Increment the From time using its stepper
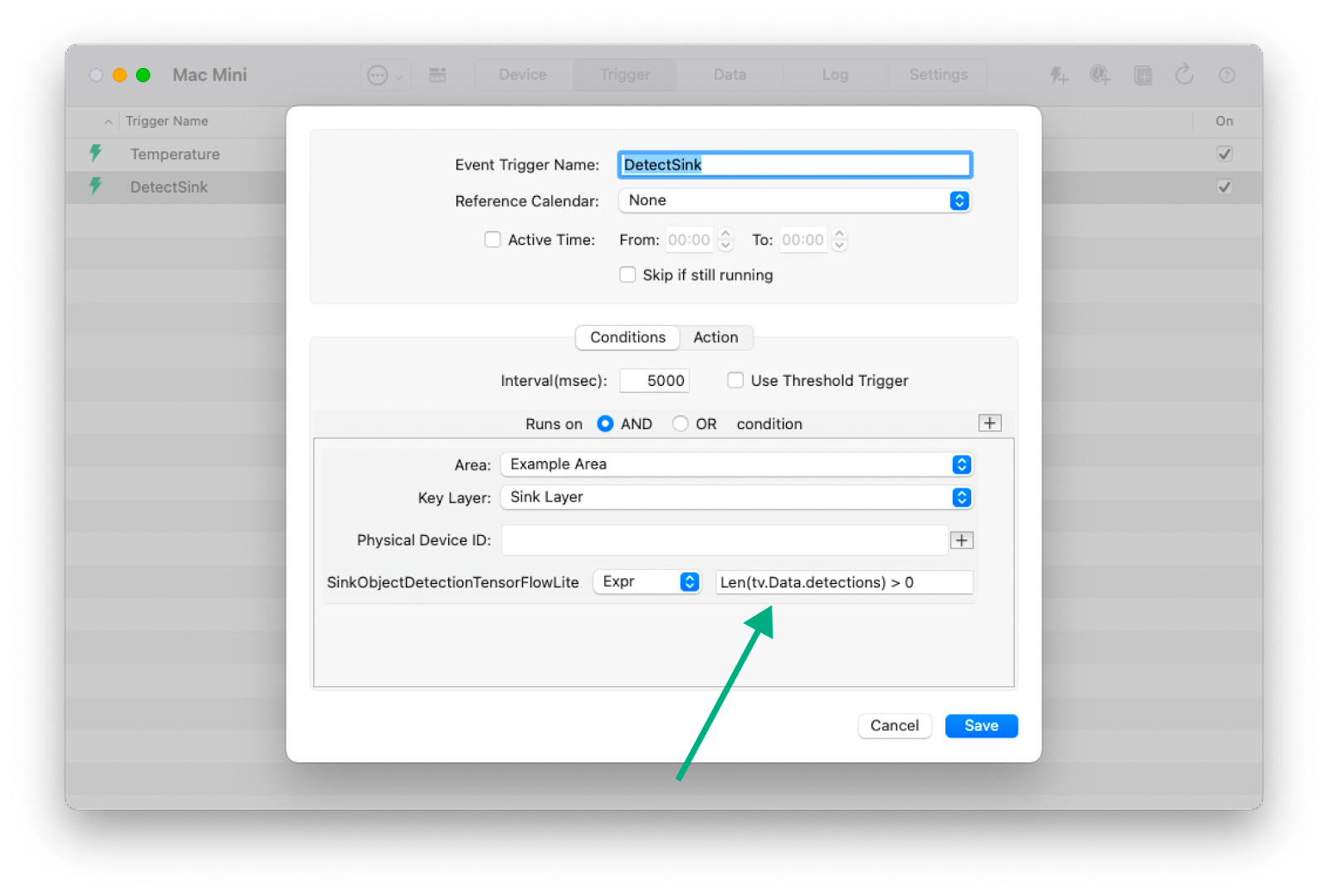Screen dimensions: 1328x896 (725, 235)
